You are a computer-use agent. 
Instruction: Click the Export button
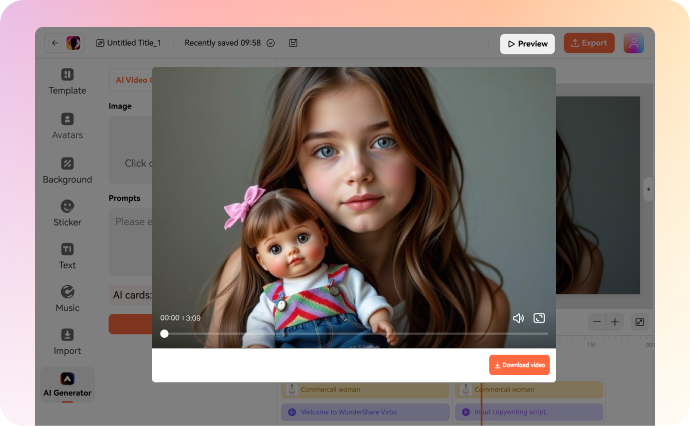[589, 43]
